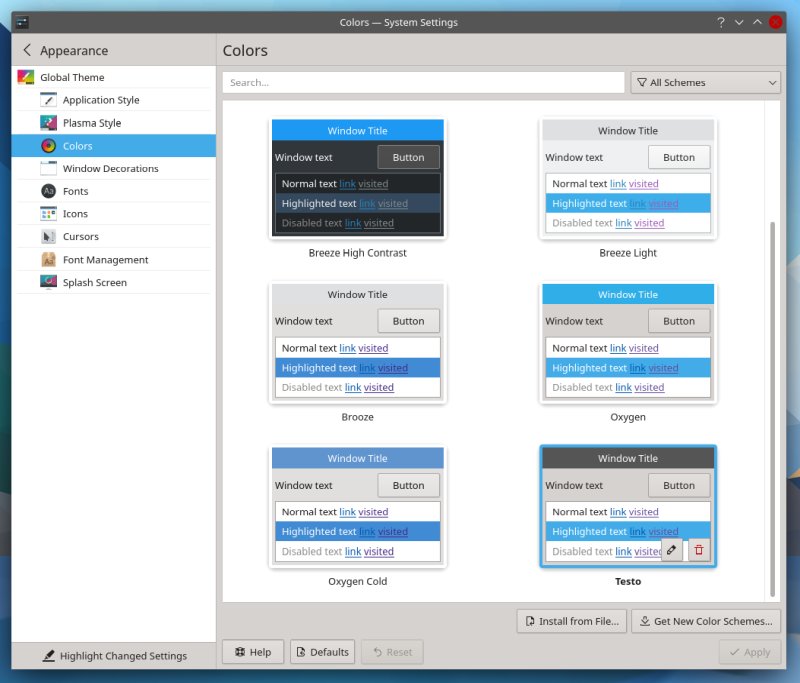Click the color scheme search field
Image resolution: width=800 pixels, height=683 pixels.
[x=423, y=83]
